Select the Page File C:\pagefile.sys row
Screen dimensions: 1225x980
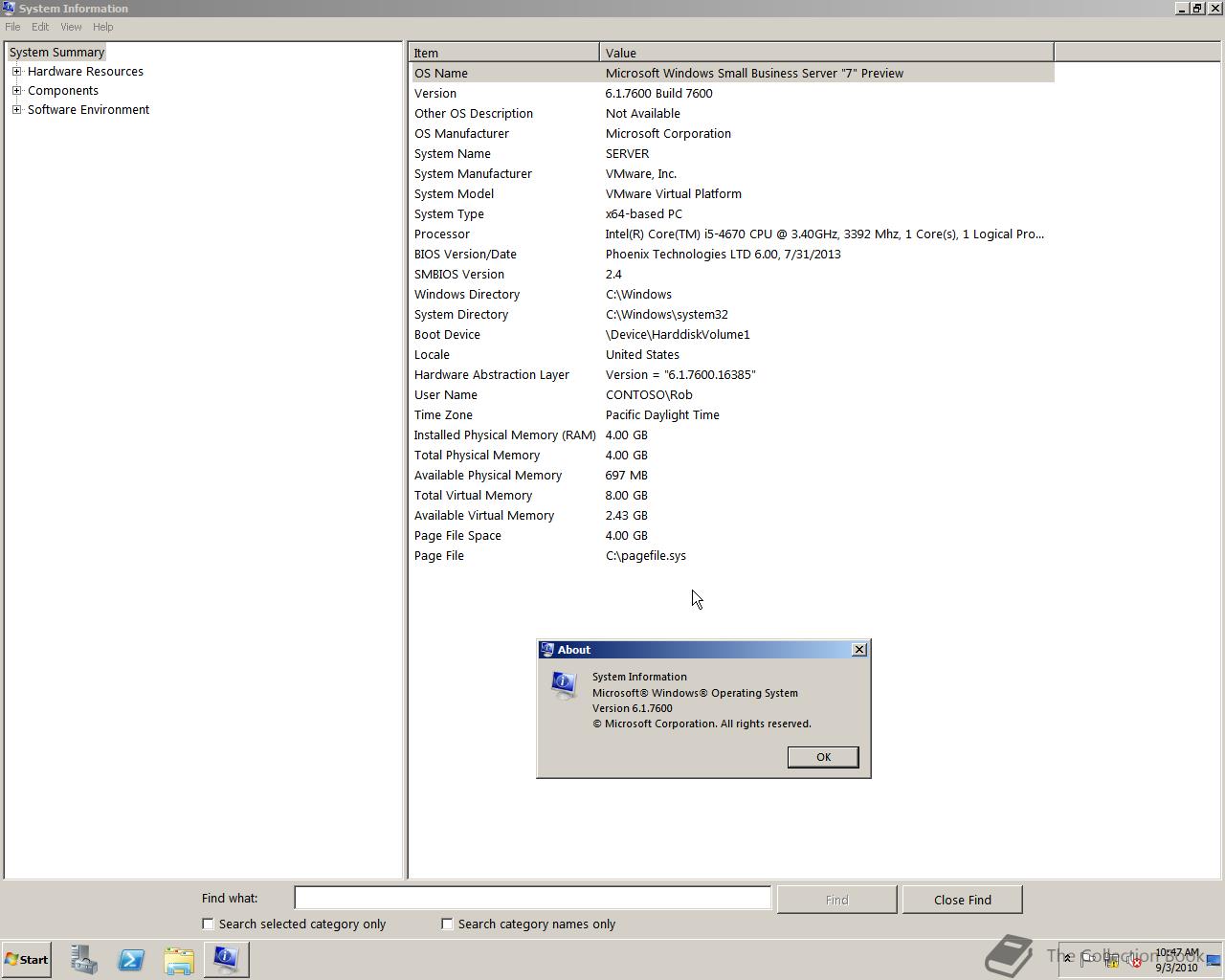click(732, 555)
